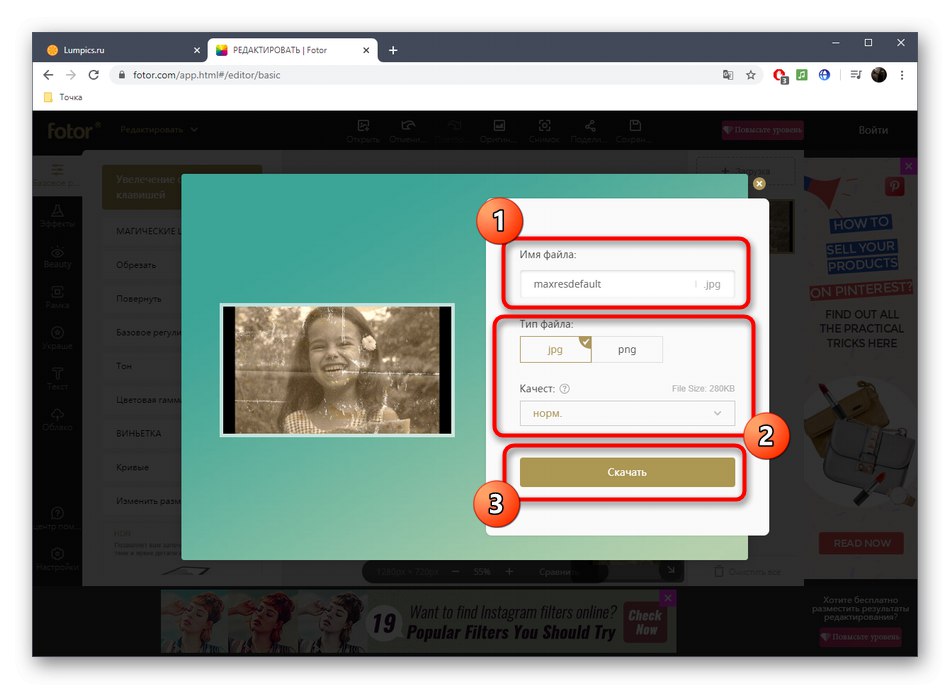
Task: Open the Текст sidebar tool
Action: 57,379
